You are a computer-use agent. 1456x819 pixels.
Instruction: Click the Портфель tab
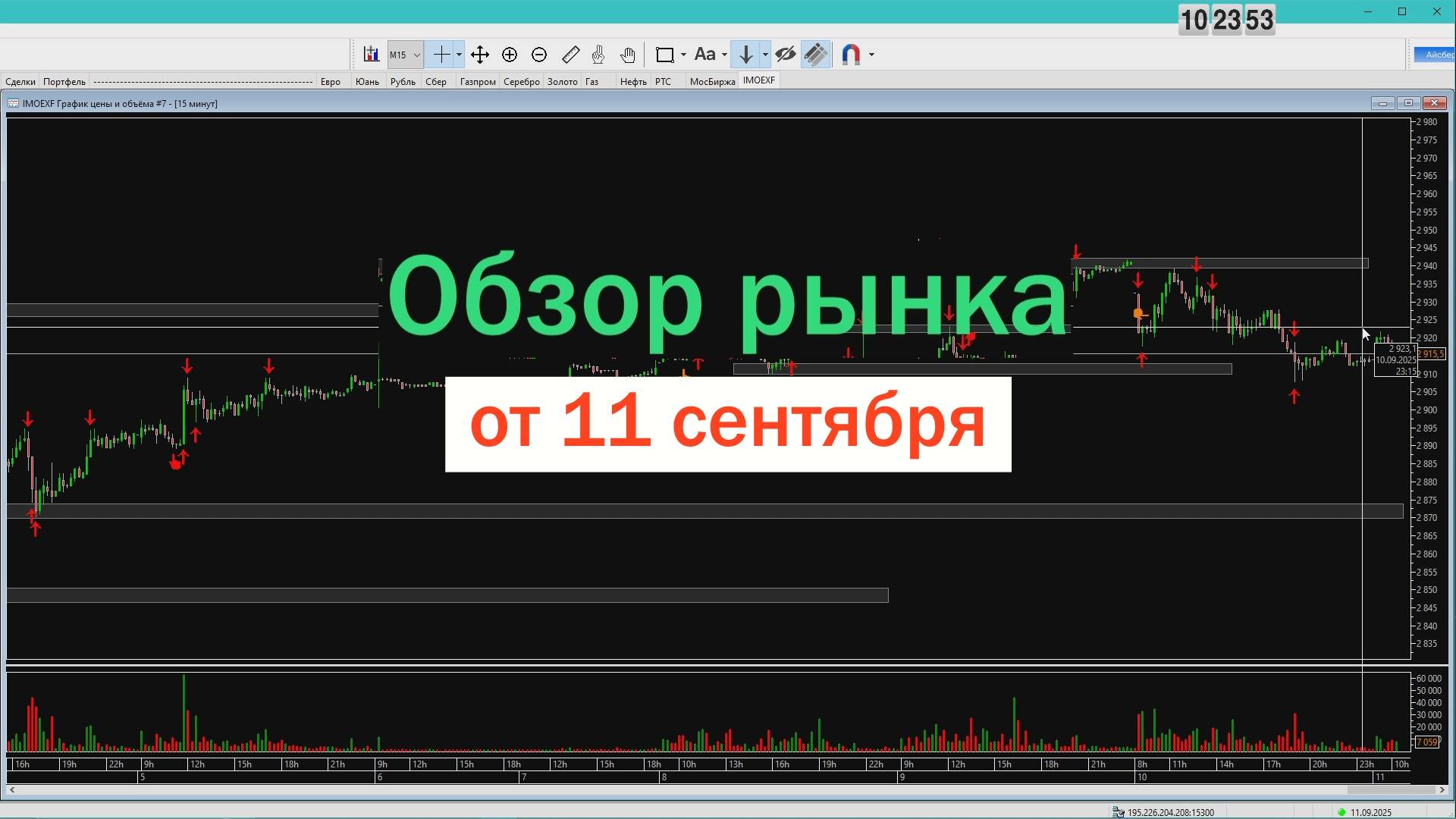pyautogui.click(x=64, y=82)
